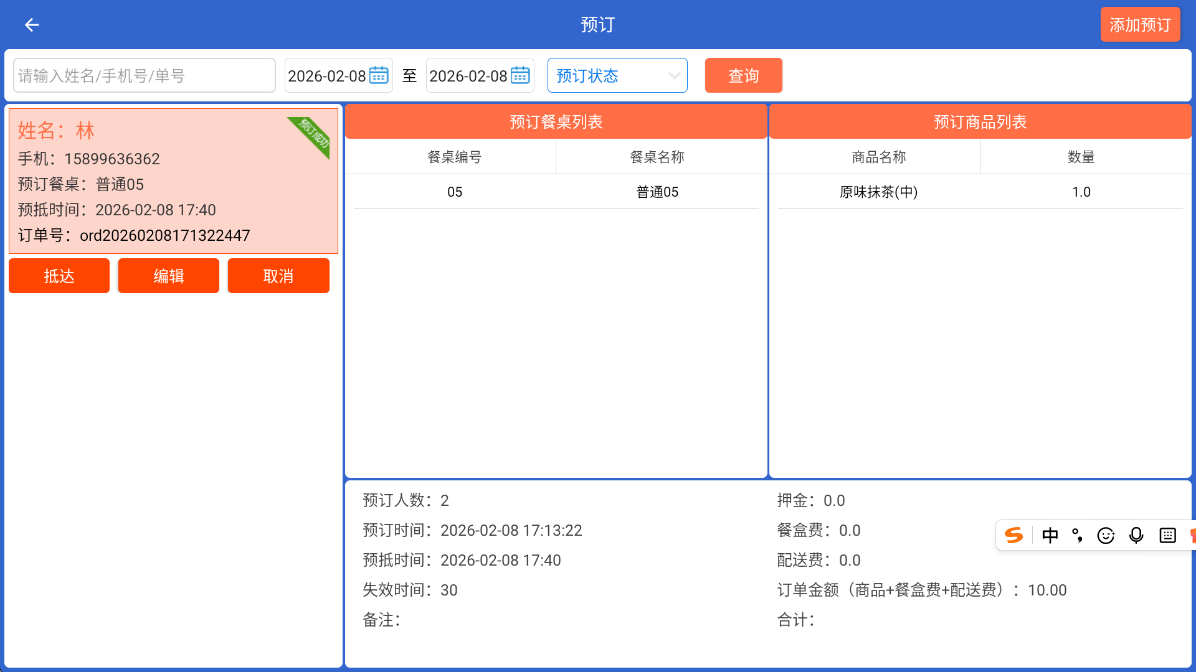Open the soft keyboard icon

tap(1167, 535)
